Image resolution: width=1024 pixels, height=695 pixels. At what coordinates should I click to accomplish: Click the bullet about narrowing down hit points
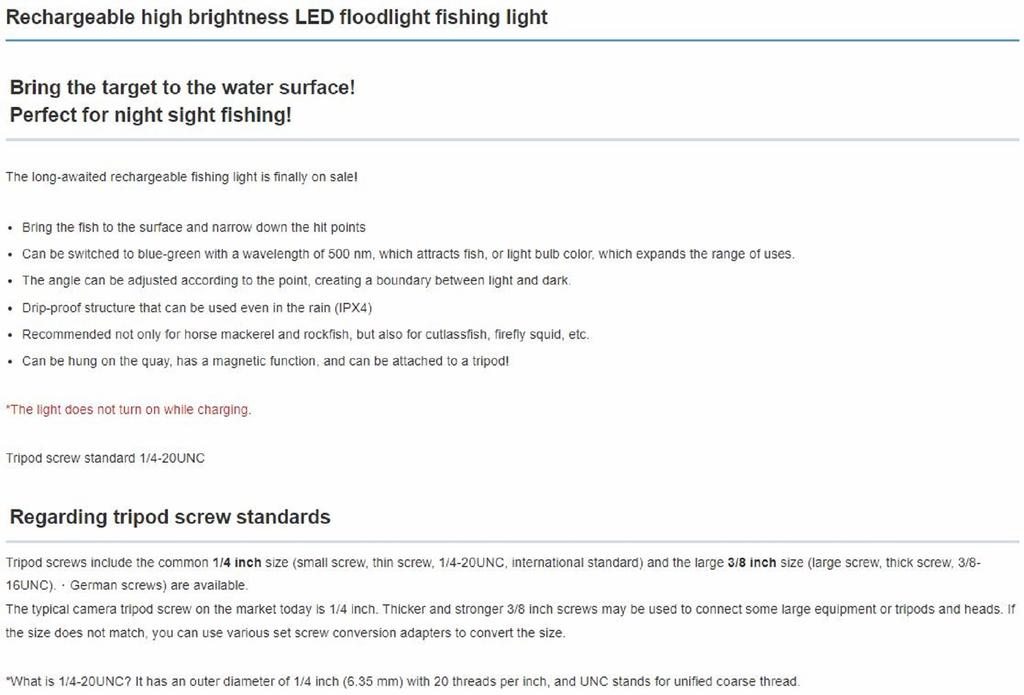pyautogui.click(x=193, y=227)
